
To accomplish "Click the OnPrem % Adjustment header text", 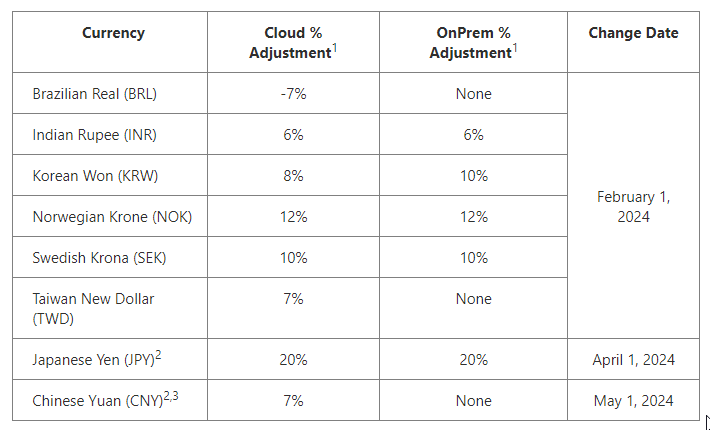I will click(473, 42).
